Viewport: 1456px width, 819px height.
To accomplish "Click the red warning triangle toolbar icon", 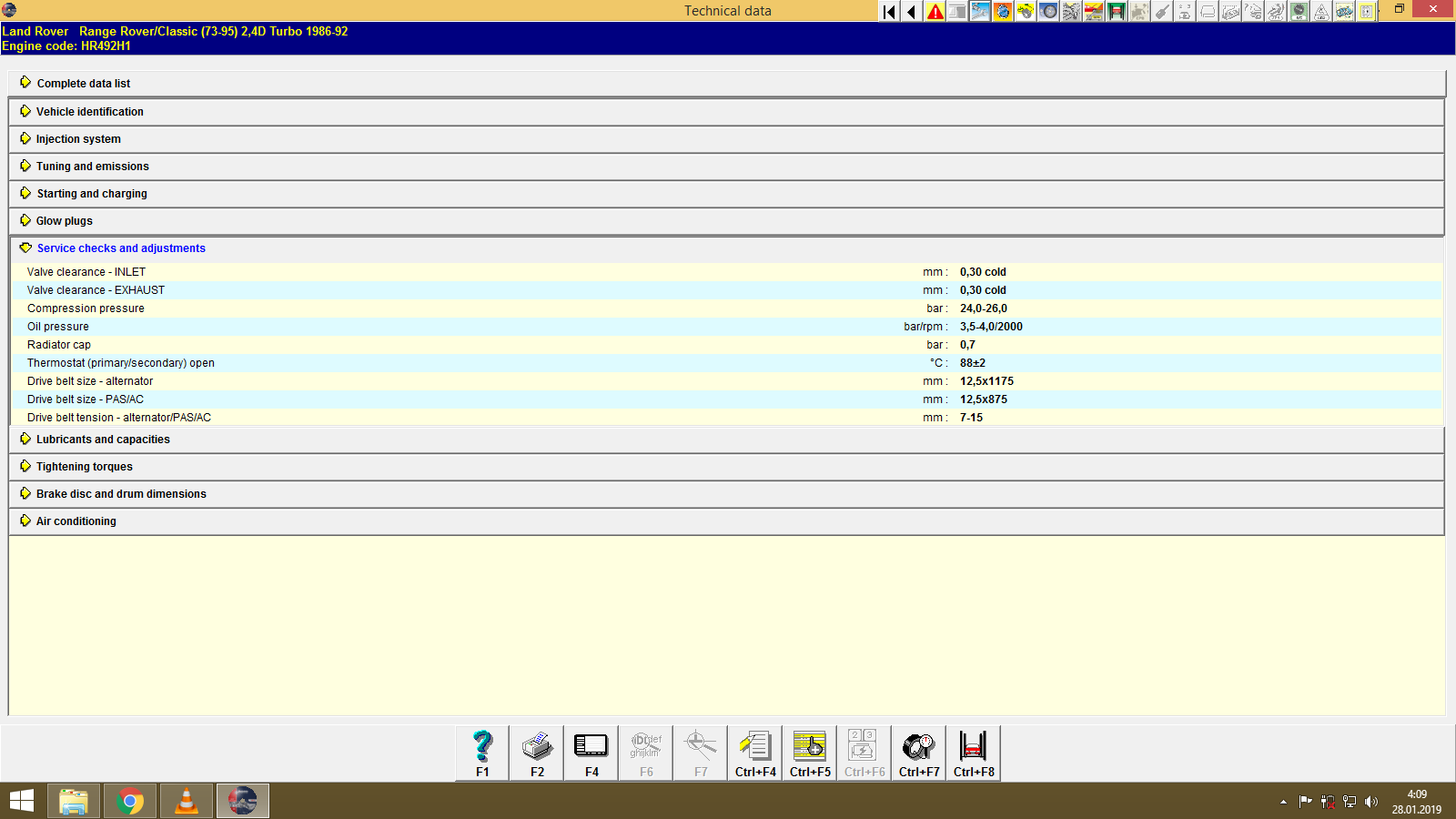I will tap(935, 12).
